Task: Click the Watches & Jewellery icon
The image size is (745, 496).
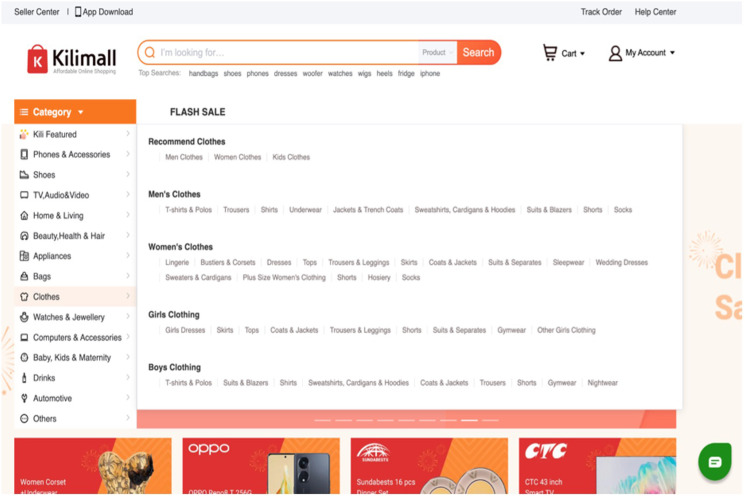Action: 24,317
